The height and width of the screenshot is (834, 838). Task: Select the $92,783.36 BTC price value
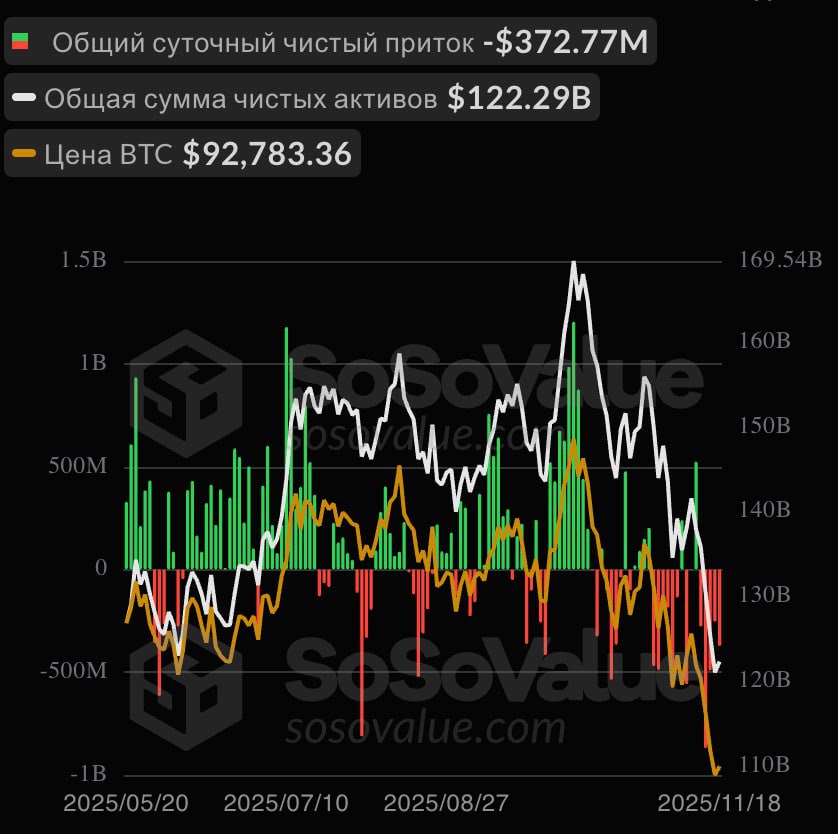click(x=267, y=154)
